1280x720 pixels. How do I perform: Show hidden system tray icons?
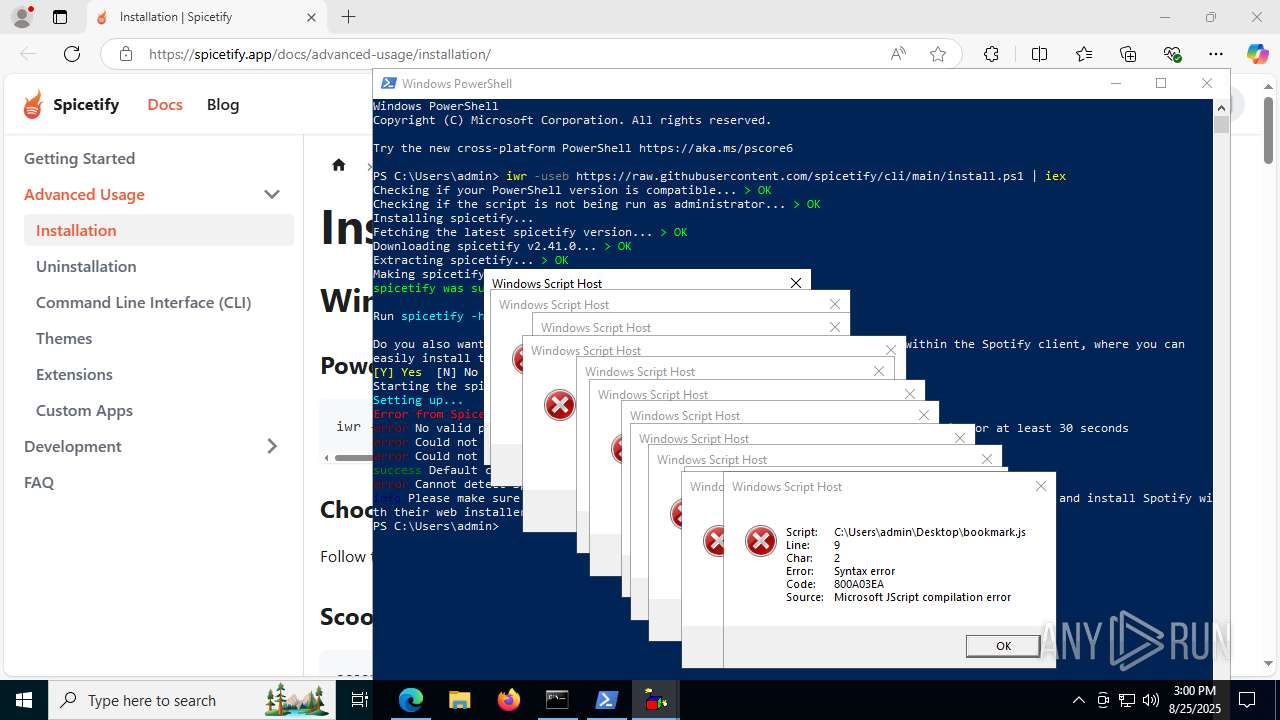[x=1078, y=700]
